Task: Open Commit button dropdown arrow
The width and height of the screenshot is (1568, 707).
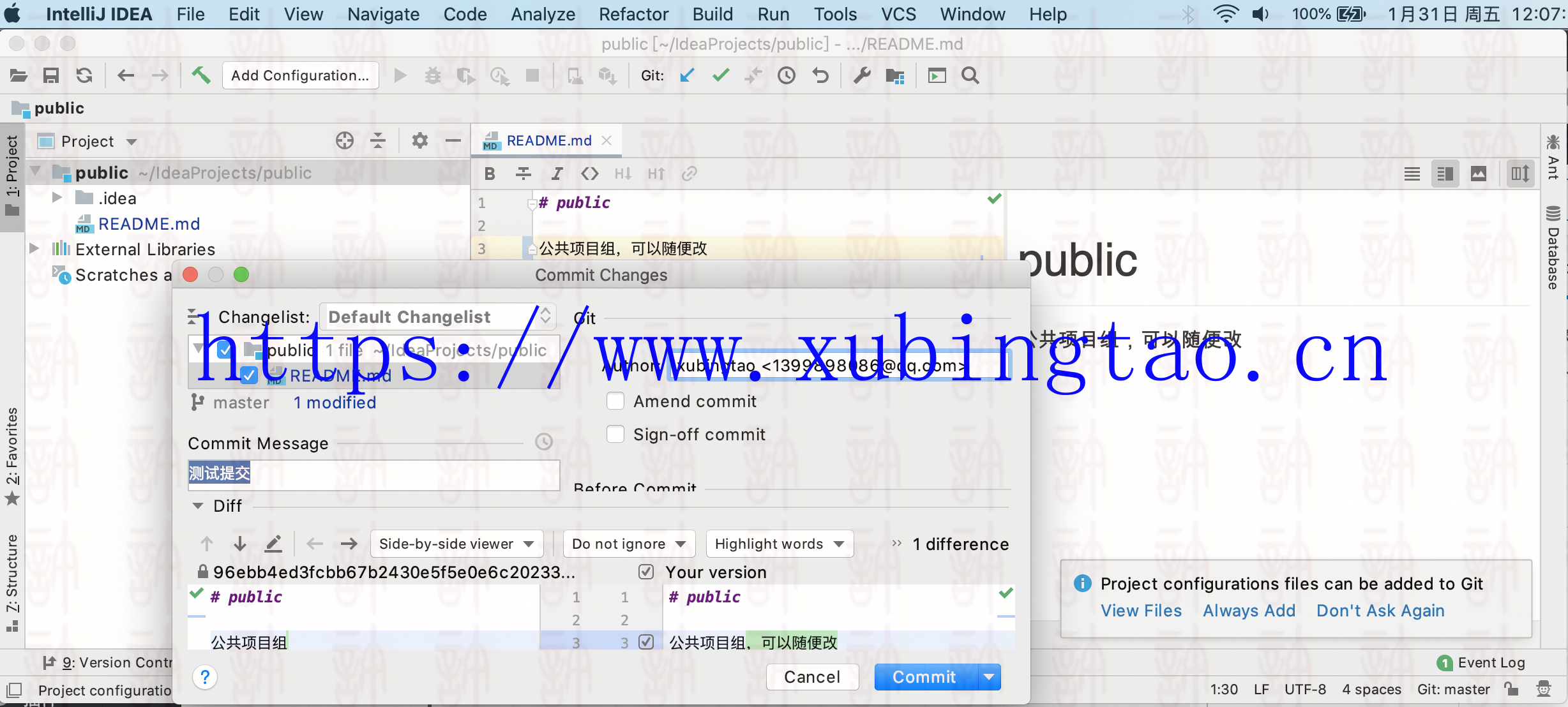Action: pyautogui.click(x=989, y=677)
